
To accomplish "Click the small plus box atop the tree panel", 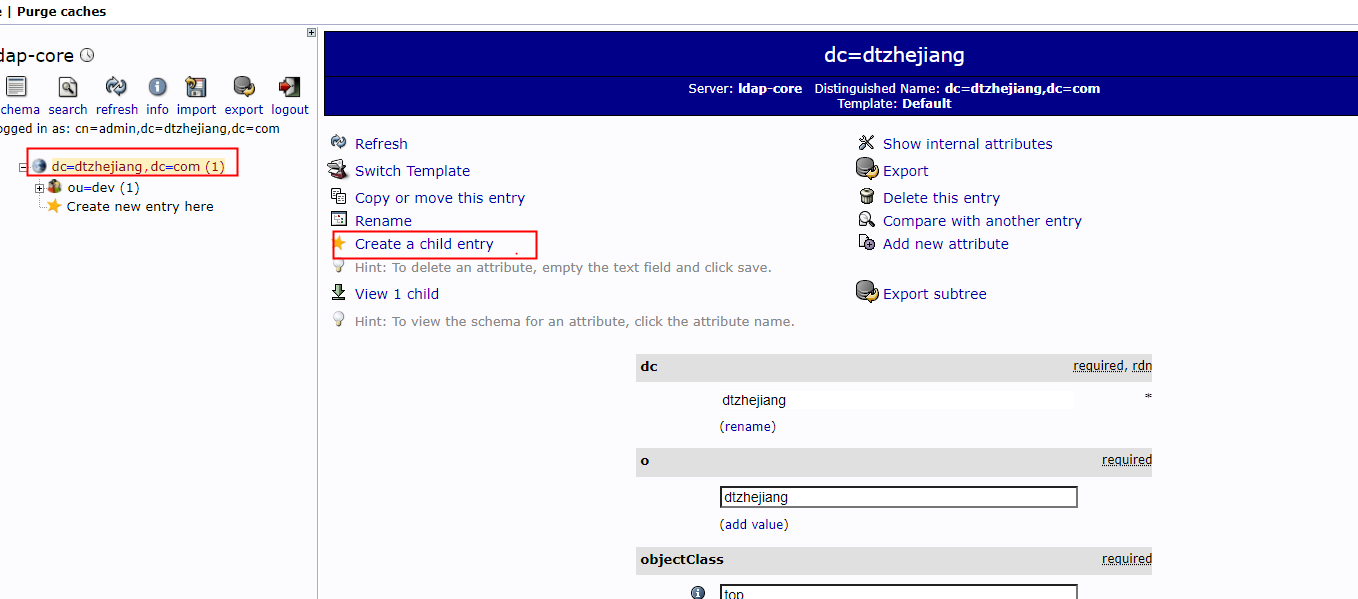I will pos(311,33).
